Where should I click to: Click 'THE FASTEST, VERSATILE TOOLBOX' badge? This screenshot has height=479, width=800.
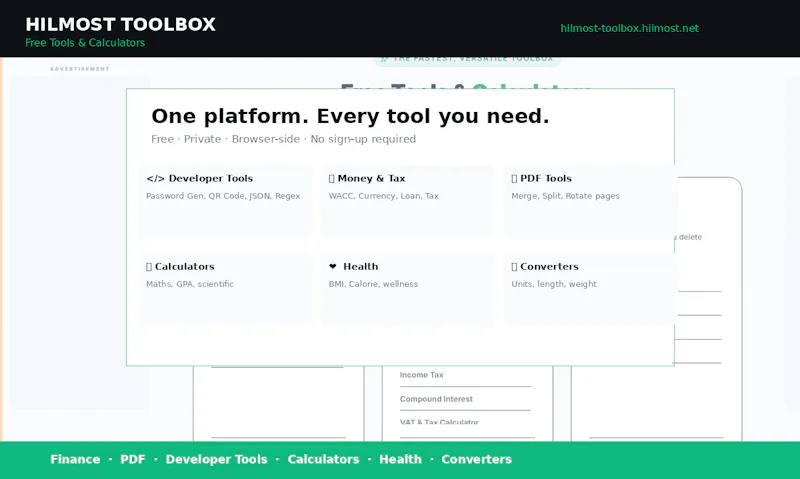(467, 60)
